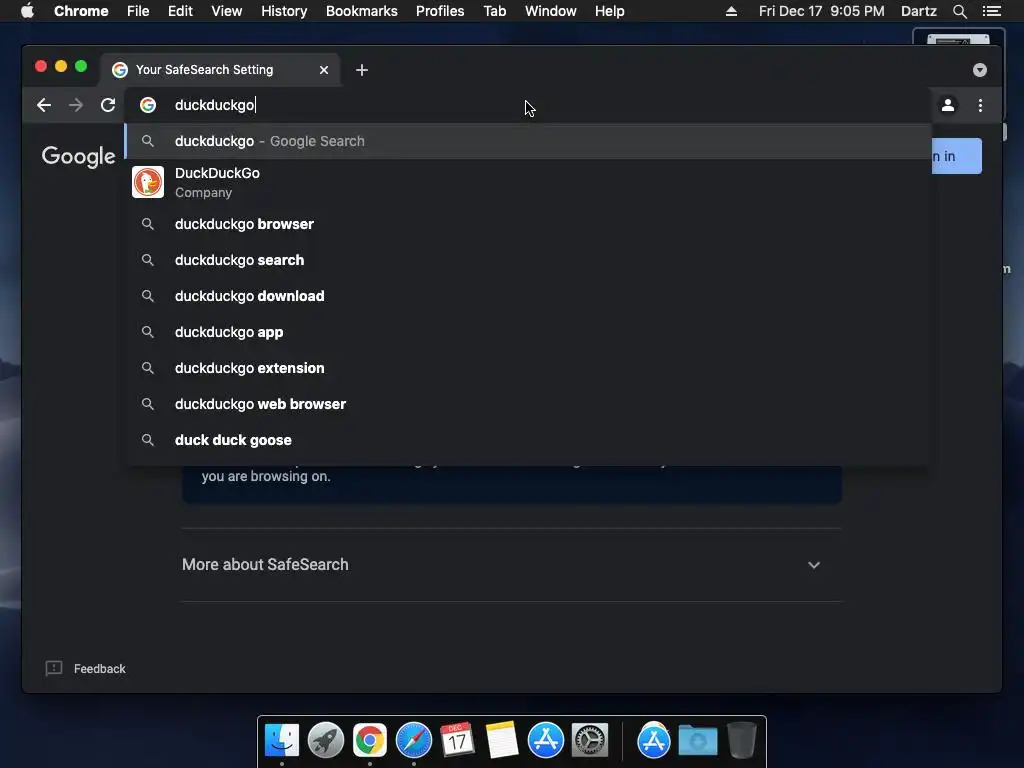This screenshot has height=768, width=1024.
Task: Click the address bar containing duckduckgo
Action: tap(528, 105)
